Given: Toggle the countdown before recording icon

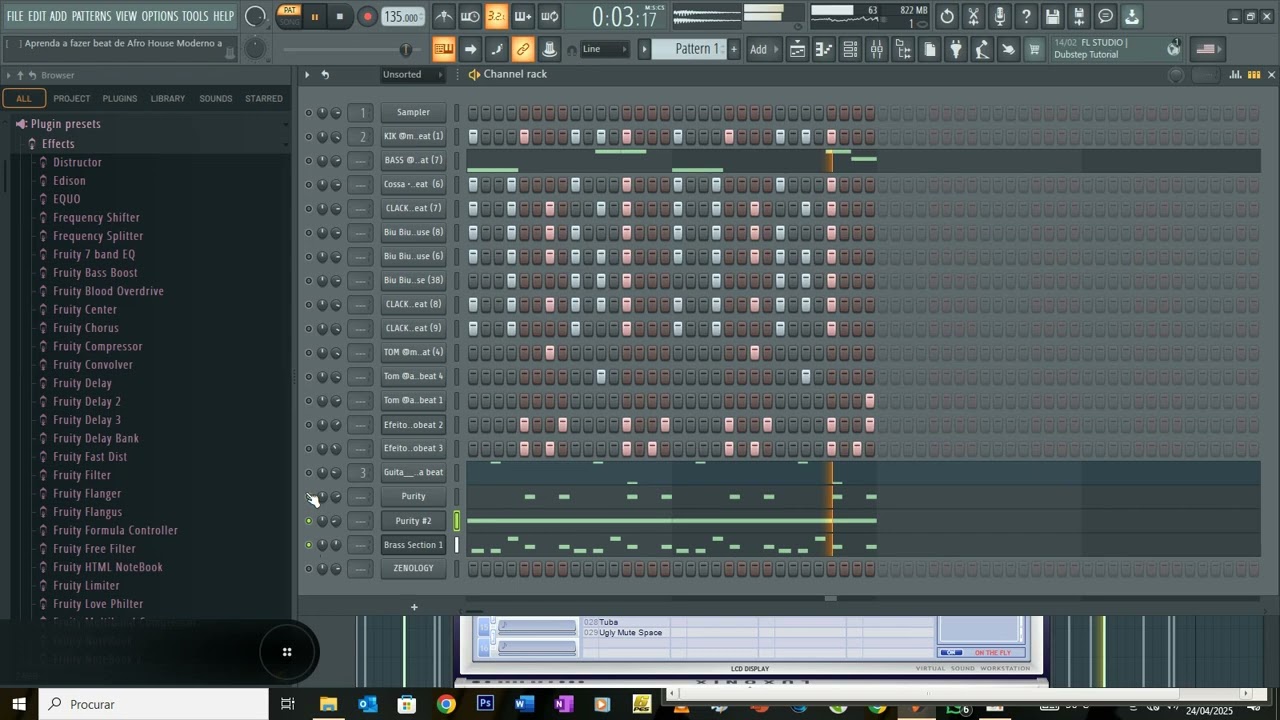Looking at the screenshot, I should 496,17.
